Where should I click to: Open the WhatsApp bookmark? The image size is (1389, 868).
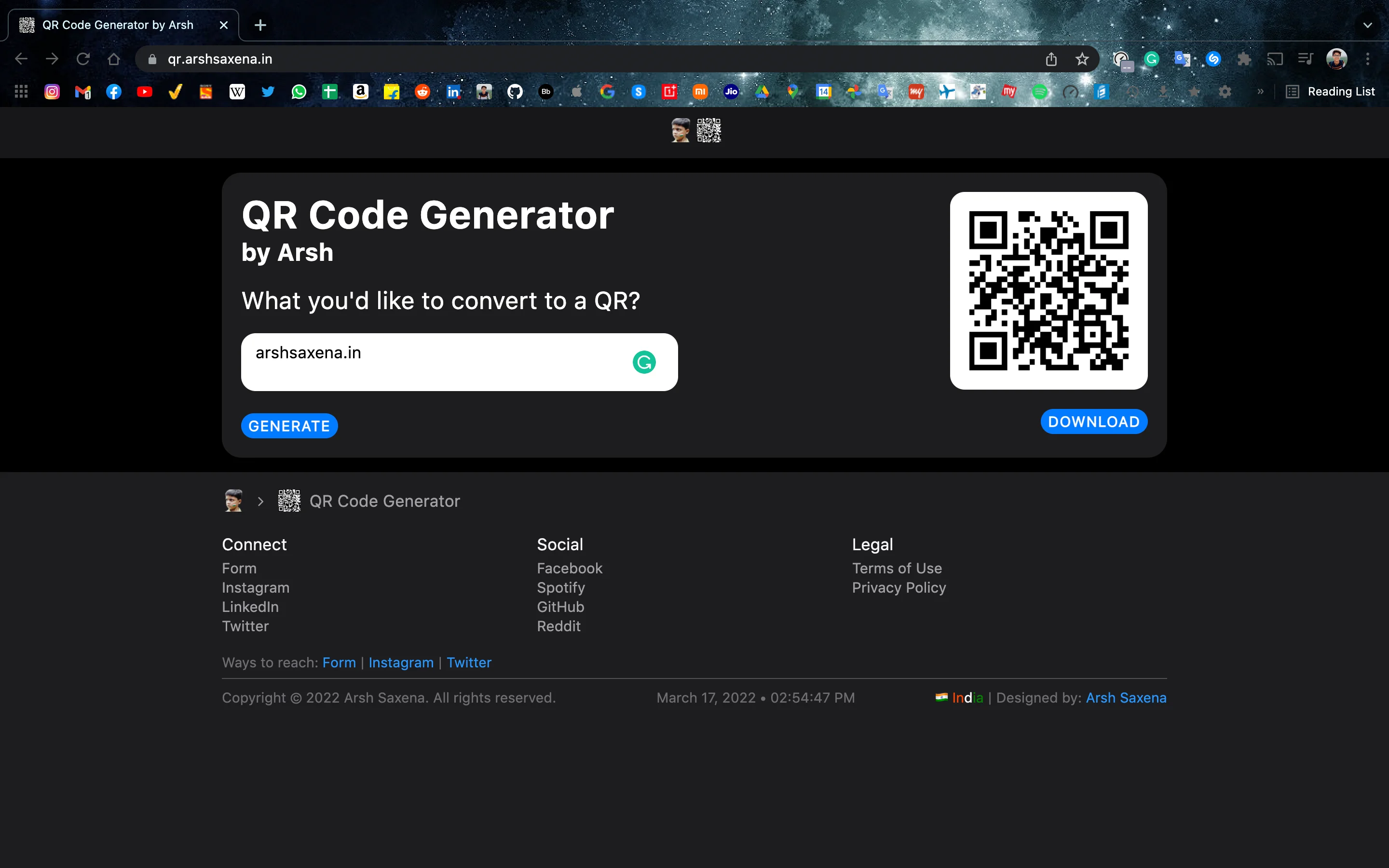tap(299, 92)
